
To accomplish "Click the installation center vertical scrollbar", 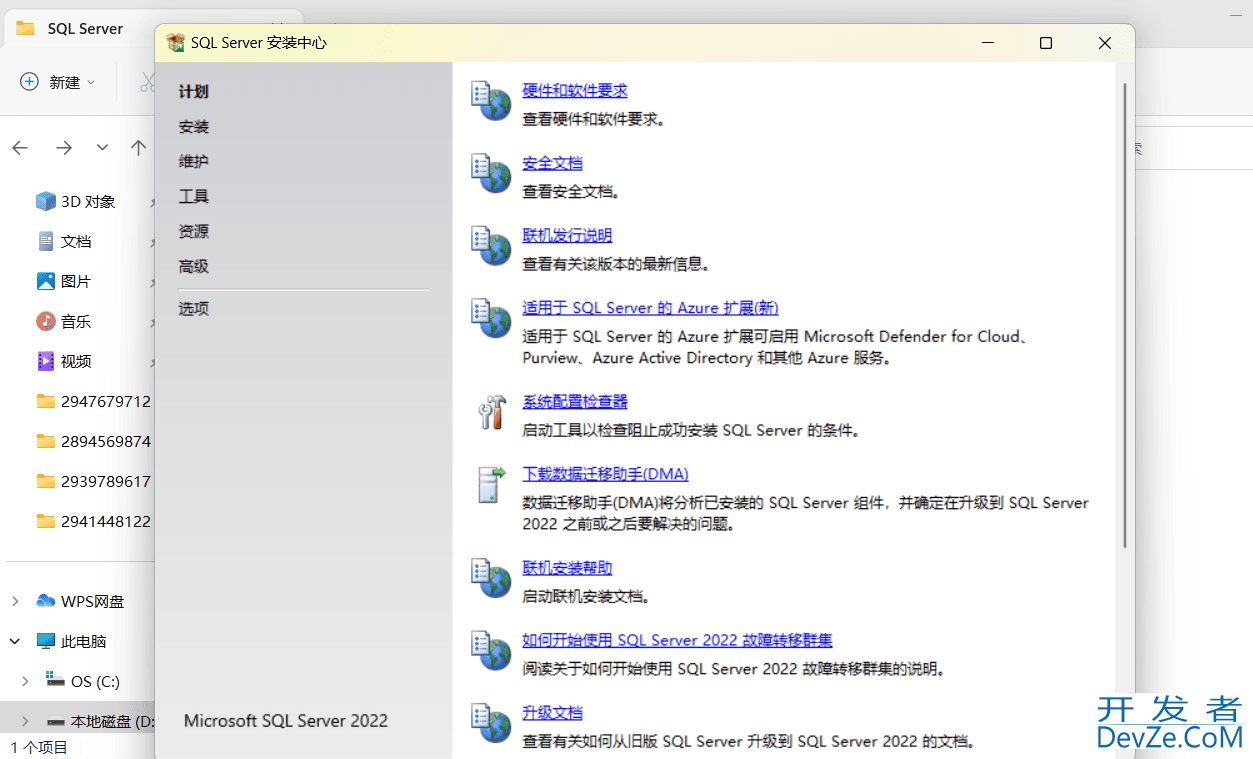I will (x=1125, y=315).
